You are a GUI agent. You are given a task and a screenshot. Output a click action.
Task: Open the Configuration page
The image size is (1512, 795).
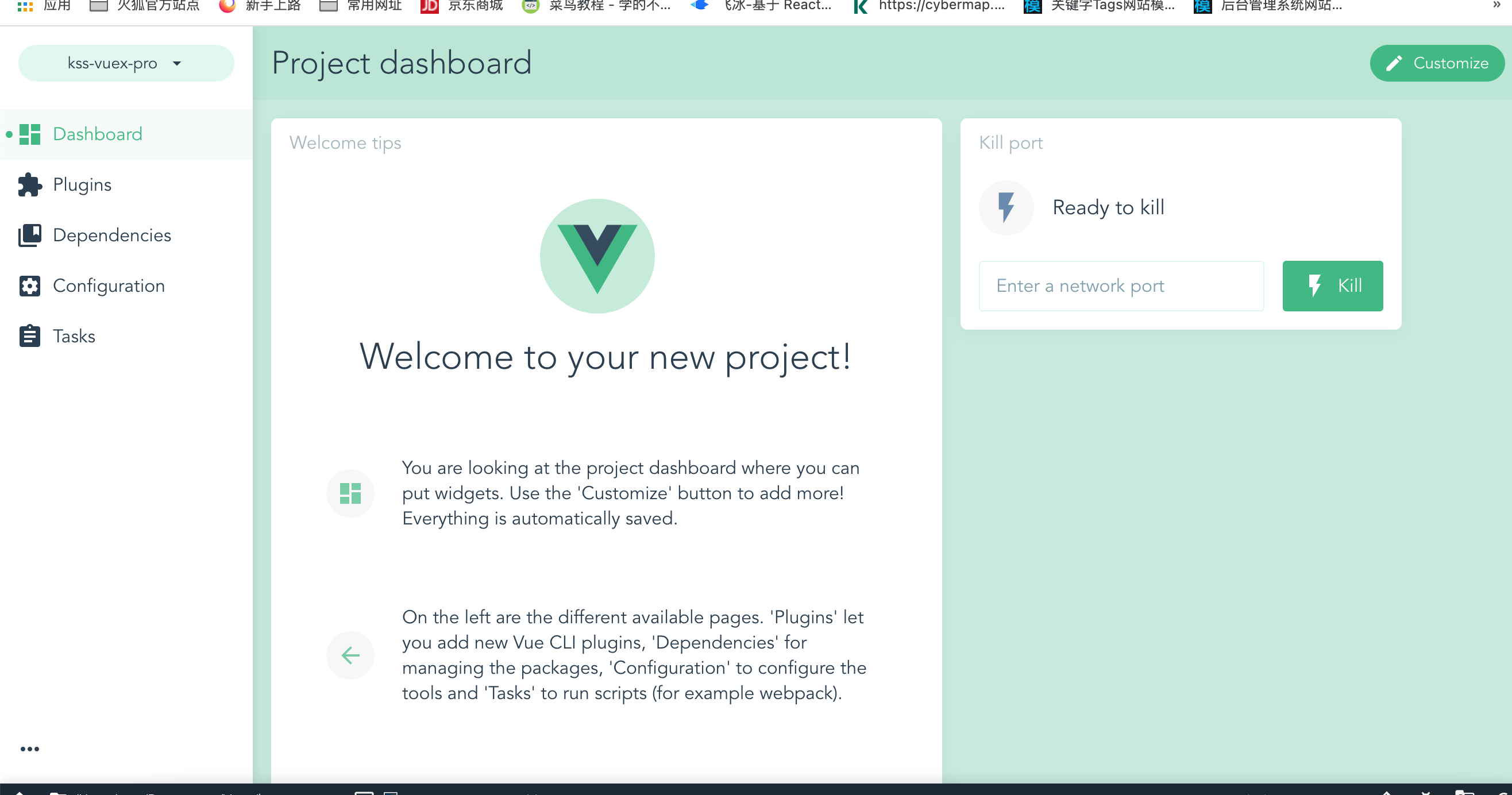(109, 285)
